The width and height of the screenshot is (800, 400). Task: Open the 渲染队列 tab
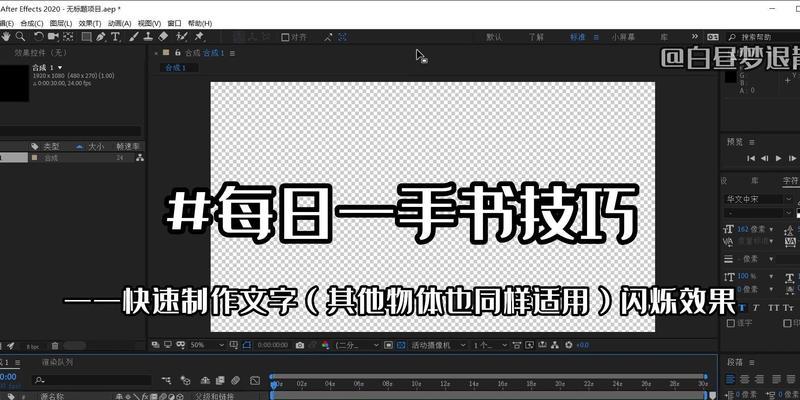click(x=58, y=362)
